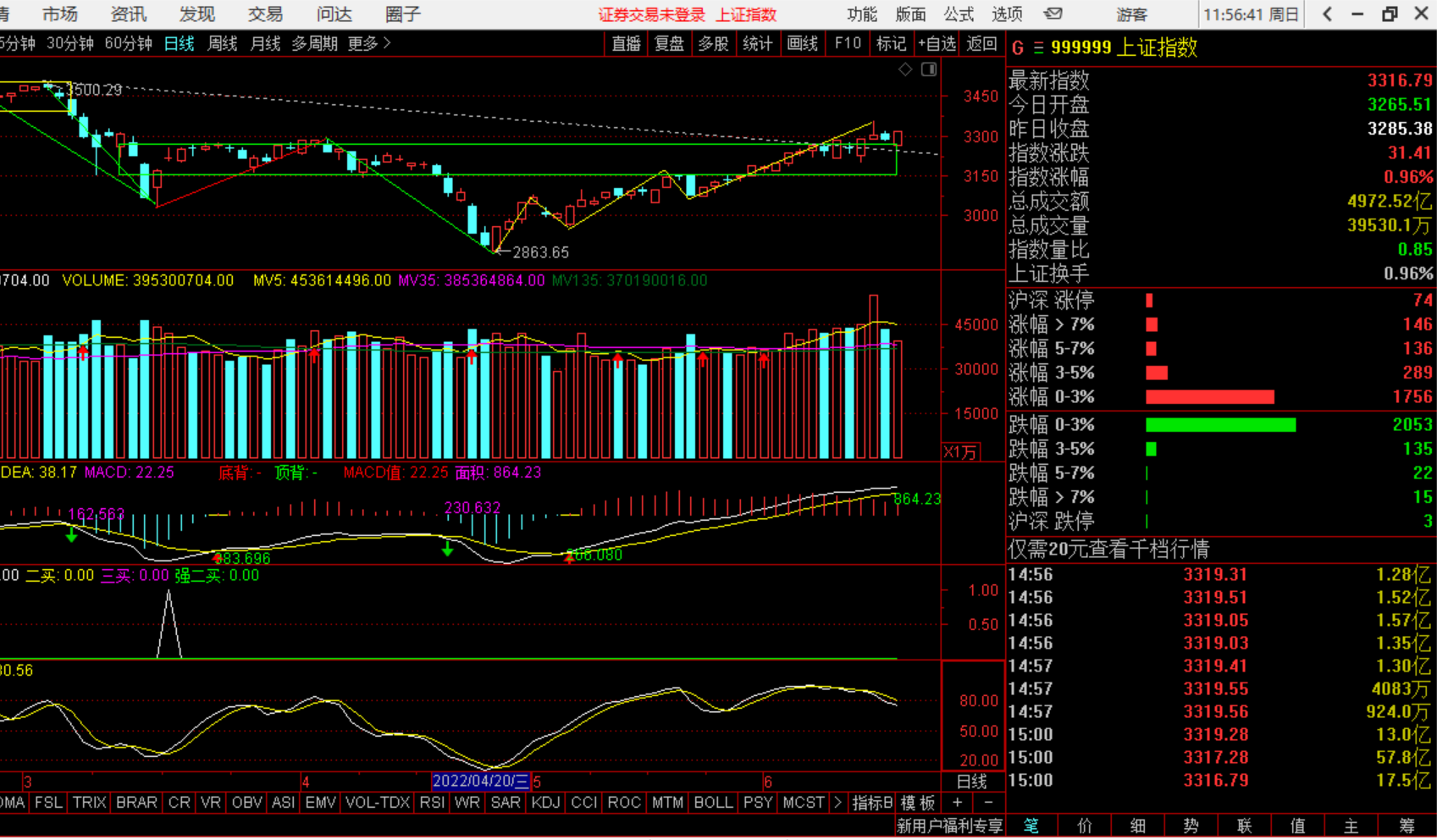Select the MCST indicator tab
The image size is (1437, 840).
click(804, 802)
